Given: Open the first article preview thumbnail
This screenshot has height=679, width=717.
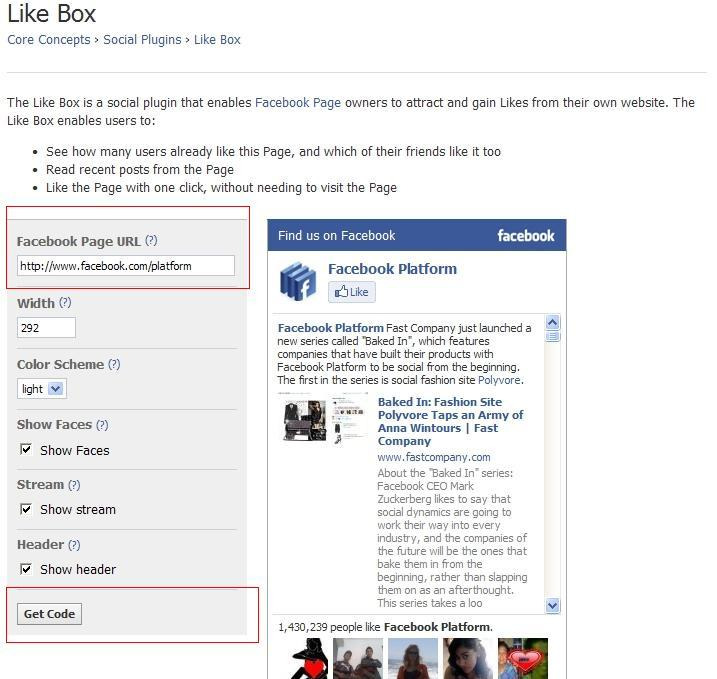Looking at the screenshot, I should [303, 419].
